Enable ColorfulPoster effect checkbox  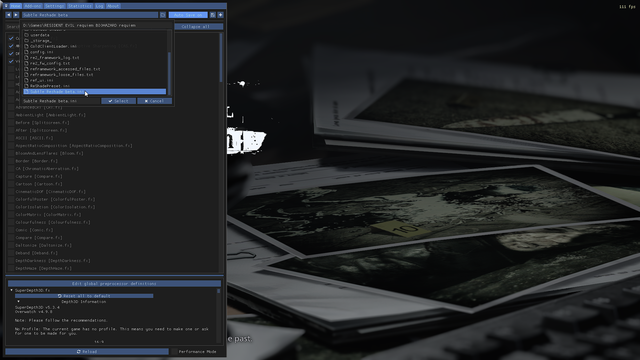pyautogui.click(x=11, y=200)
